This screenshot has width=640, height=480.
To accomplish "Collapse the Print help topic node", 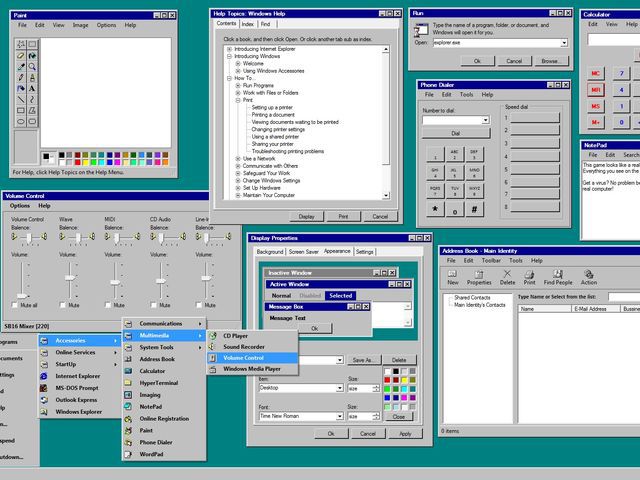I will [x=238, y=100].
